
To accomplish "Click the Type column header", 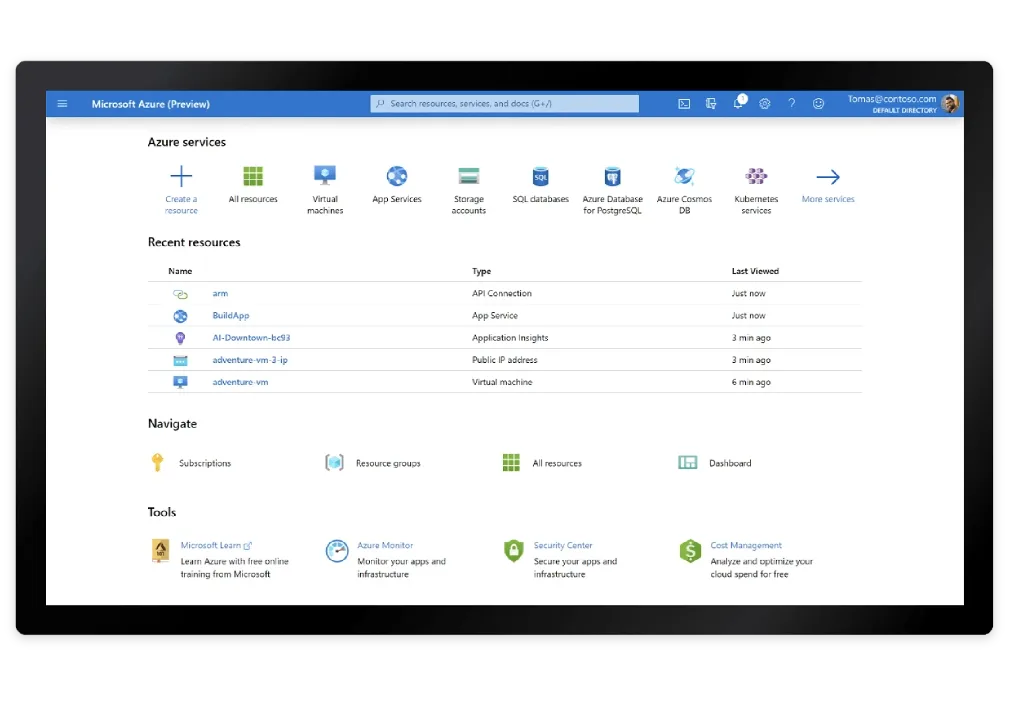I will (x=481, y=272).
